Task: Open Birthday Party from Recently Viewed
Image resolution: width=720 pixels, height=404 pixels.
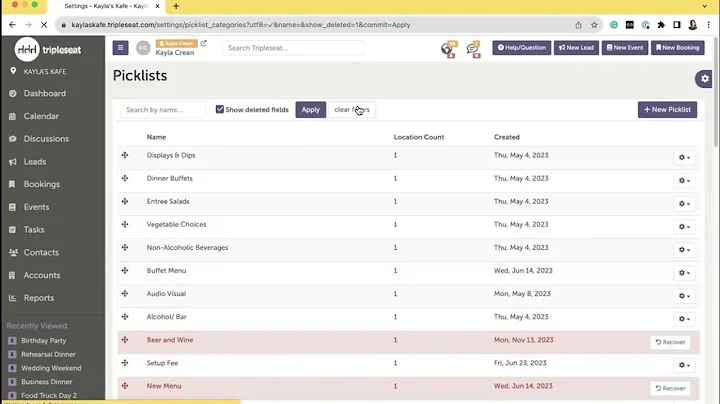Action: 44,341
